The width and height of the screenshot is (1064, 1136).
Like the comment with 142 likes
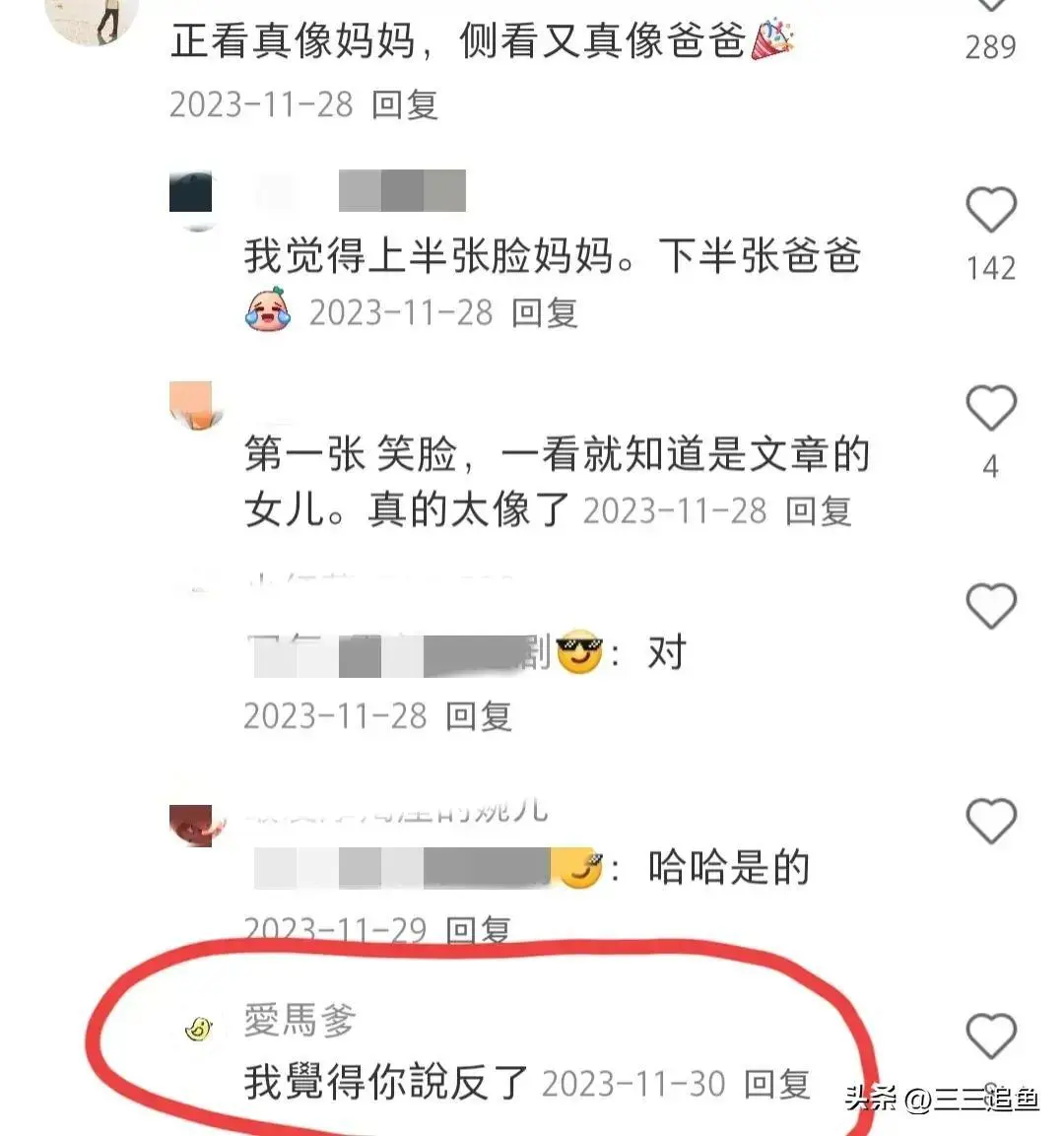click(x=991, y=210)
